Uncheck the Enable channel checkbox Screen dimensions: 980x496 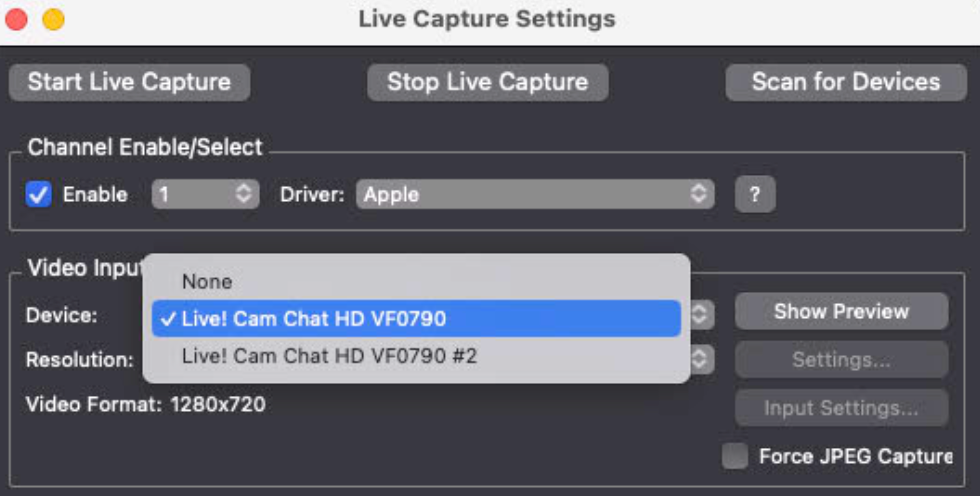point(38,194)
